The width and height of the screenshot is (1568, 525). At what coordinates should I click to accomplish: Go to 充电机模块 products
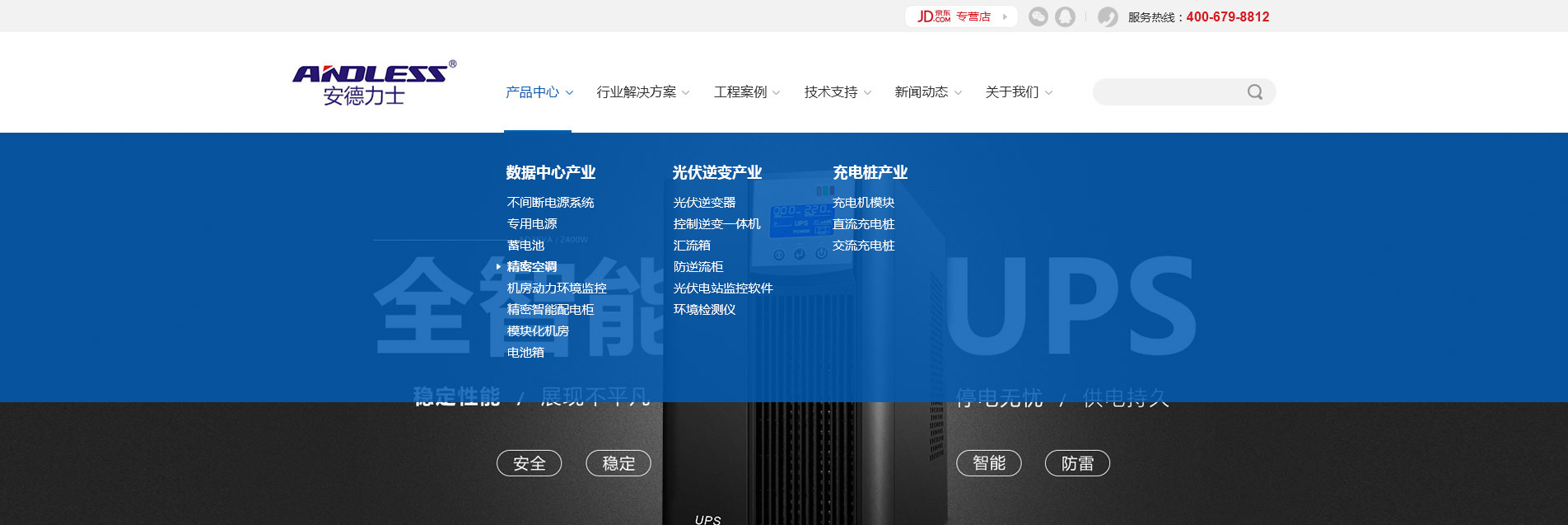(x=863, y=203)
